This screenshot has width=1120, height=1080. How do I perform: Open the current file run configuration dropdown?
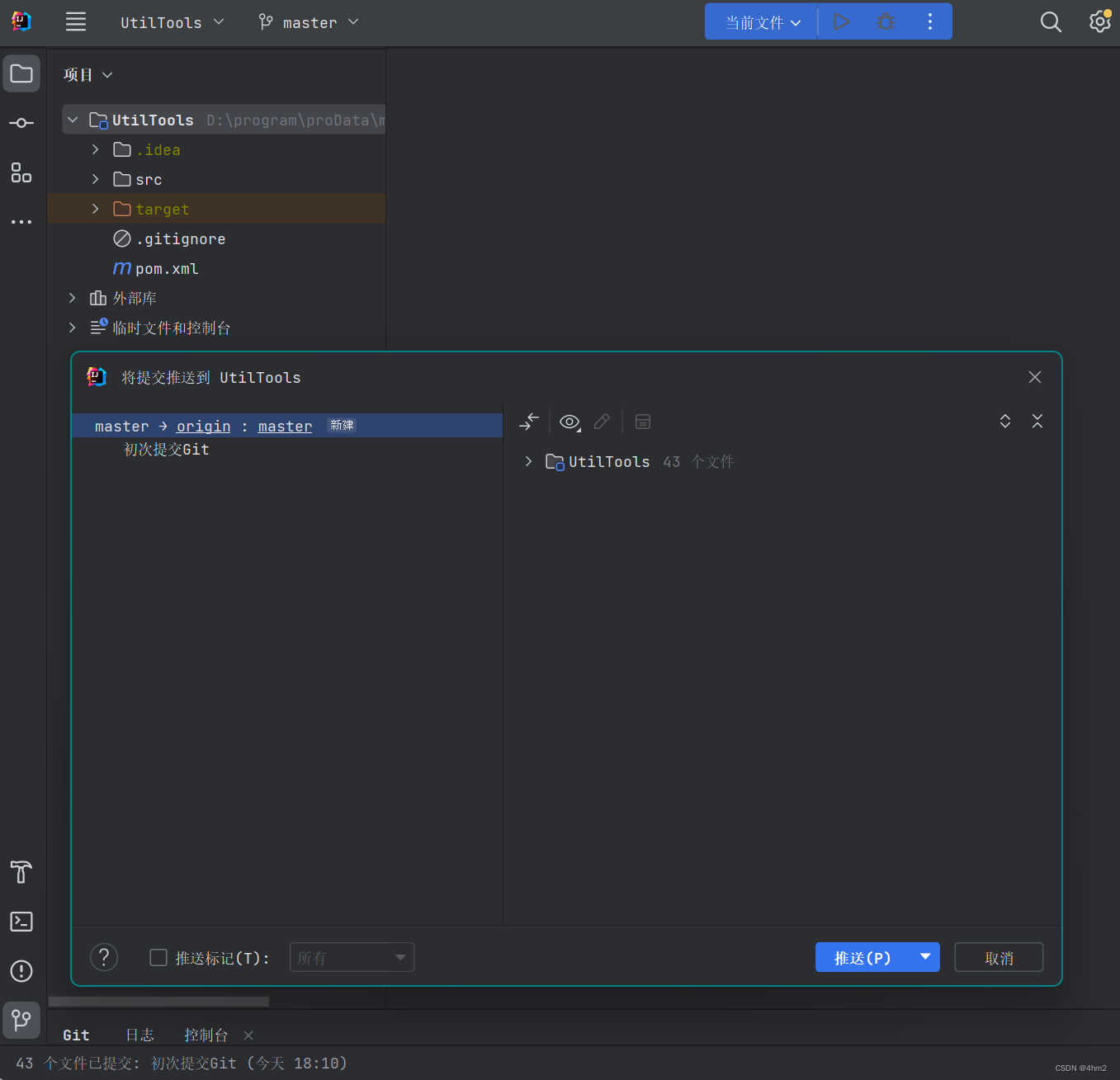pos(763,22)
